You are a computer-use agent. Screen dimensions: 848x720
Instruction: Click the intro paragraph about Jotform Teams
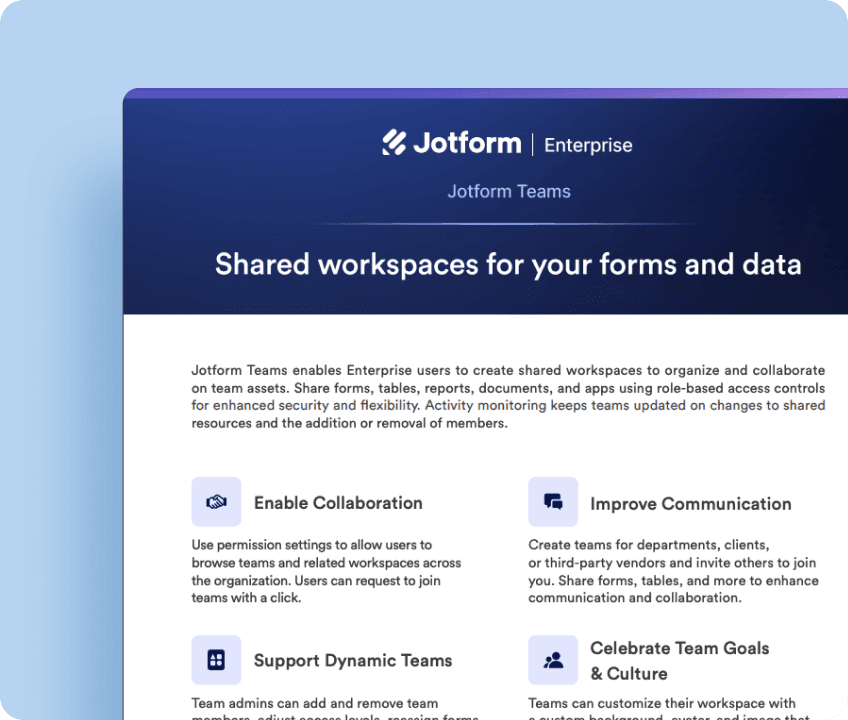click(508, 396)
